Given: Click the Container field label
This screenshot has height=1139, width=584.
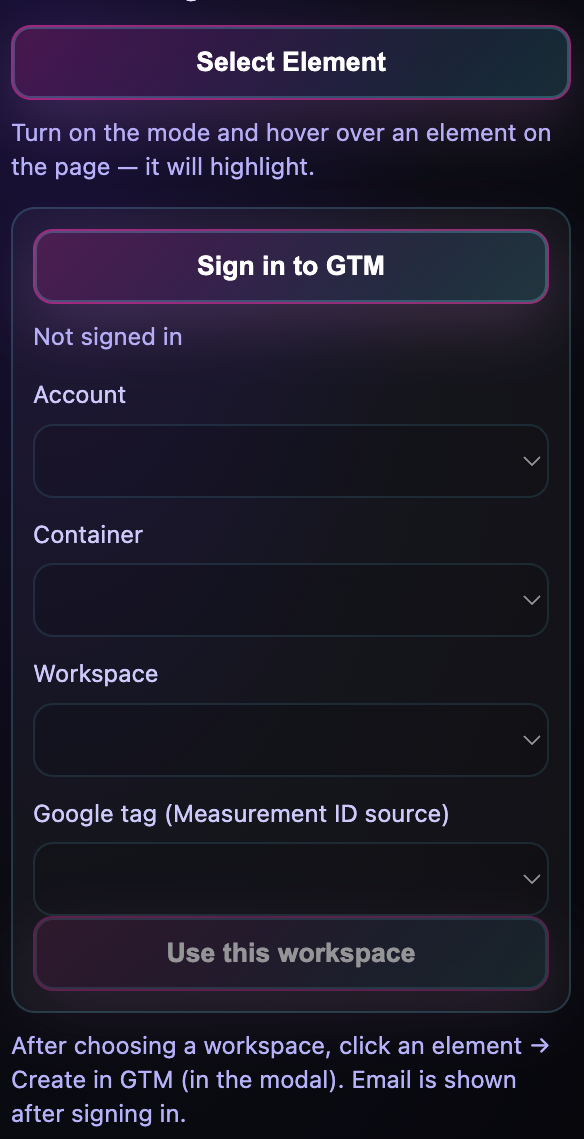Looking at the screenshot, I should pos(88,535).
